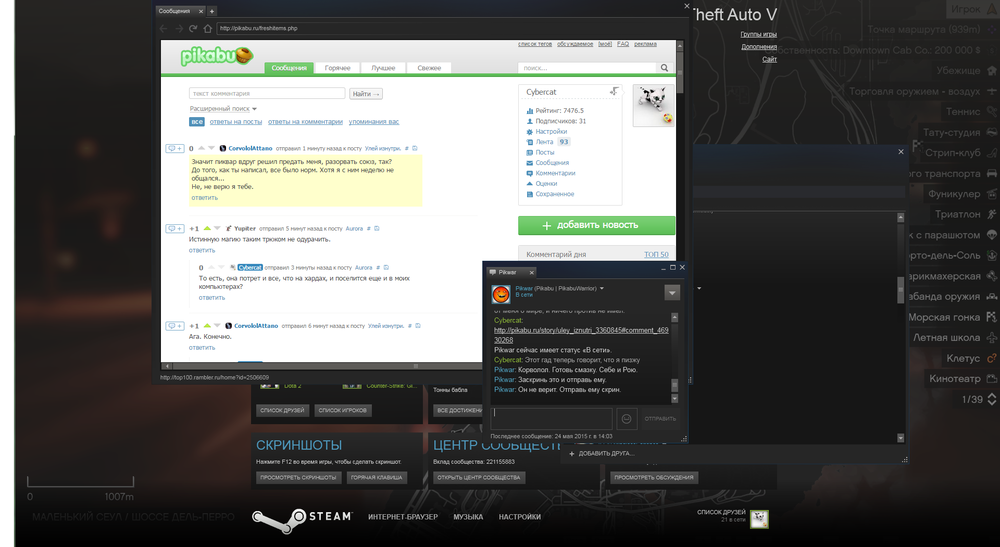Click the browser forward arrow
Image resolution: width=1000 pixels, height=547 pixels.
[x=179, y=28]
